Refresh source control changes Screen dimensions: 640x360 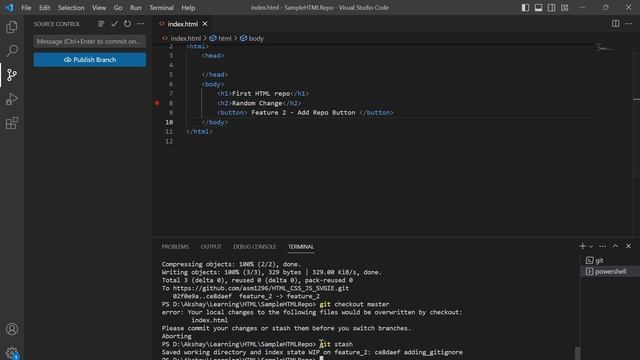[127, 24]
